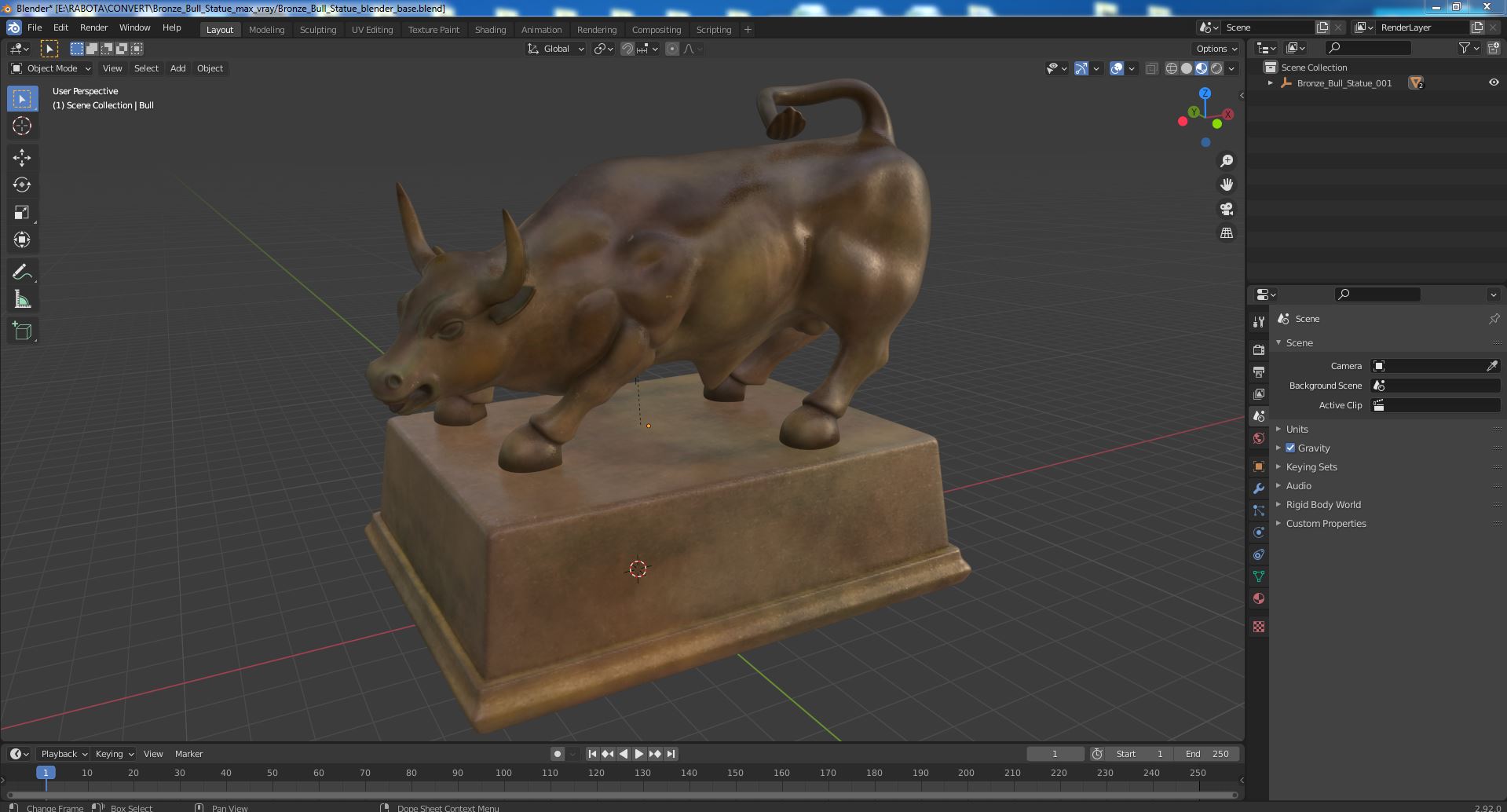
Task: Expand the Bronze_Bull_Statue_001 tree item
Action: [x=1270, y=82]
